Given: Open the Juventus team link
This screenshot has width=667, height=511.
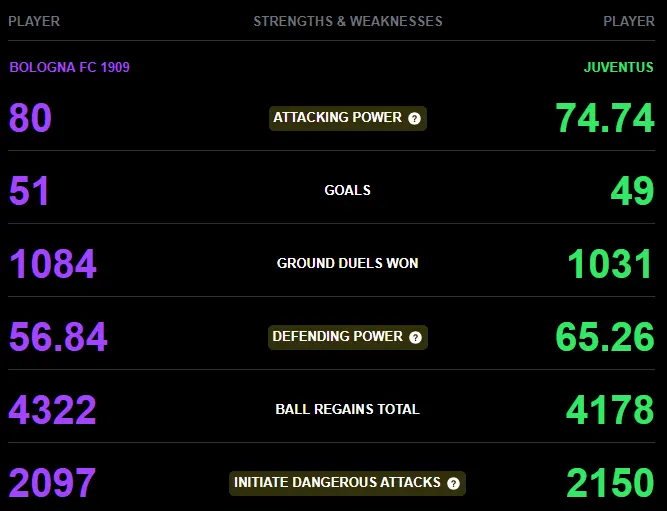Looking at the screenshot, I should point(619,67).
